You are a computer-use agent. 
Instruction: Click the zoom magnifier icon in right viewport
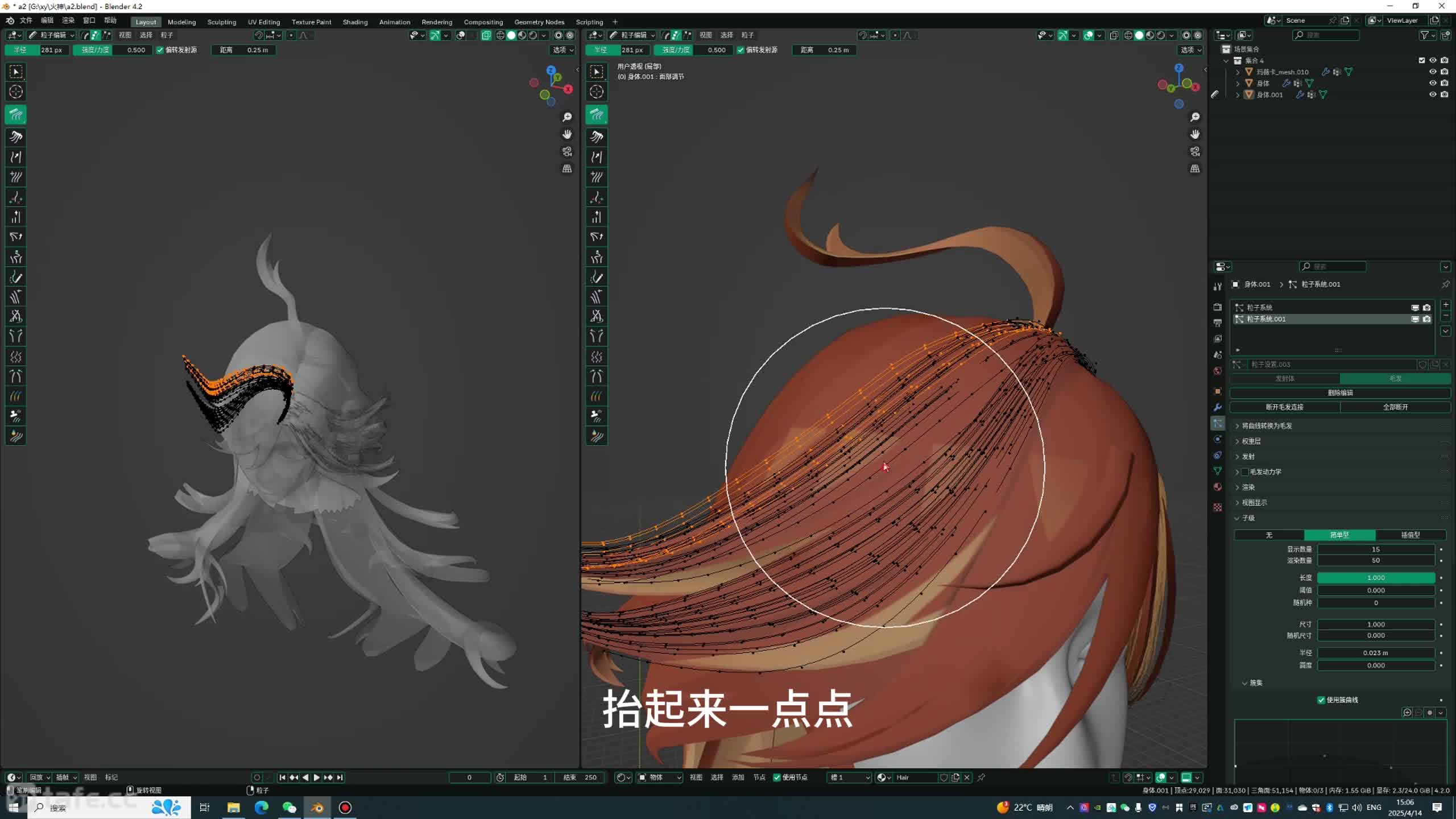point(1195,117)
